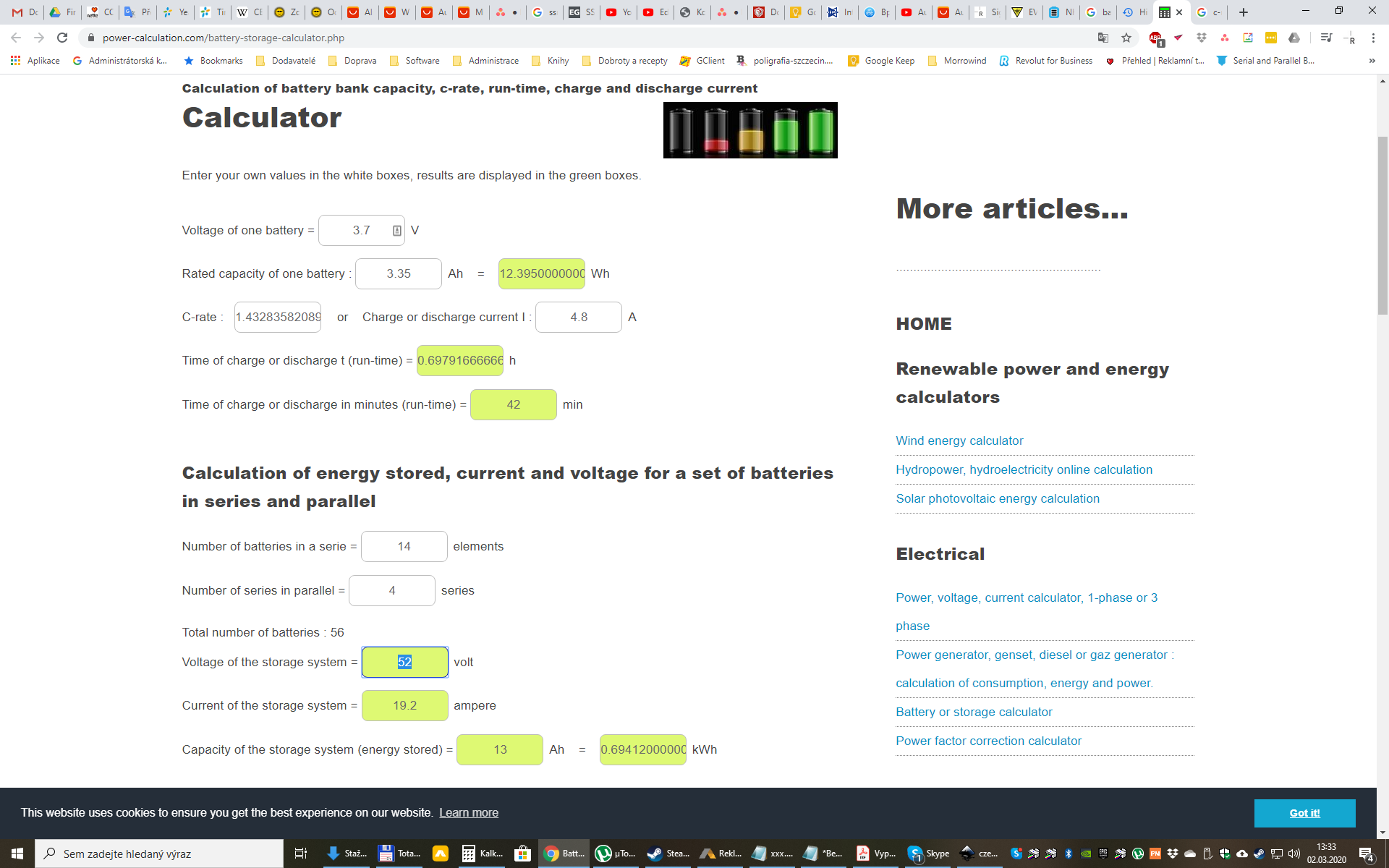Open a new browser tab

coord(1244,12)
